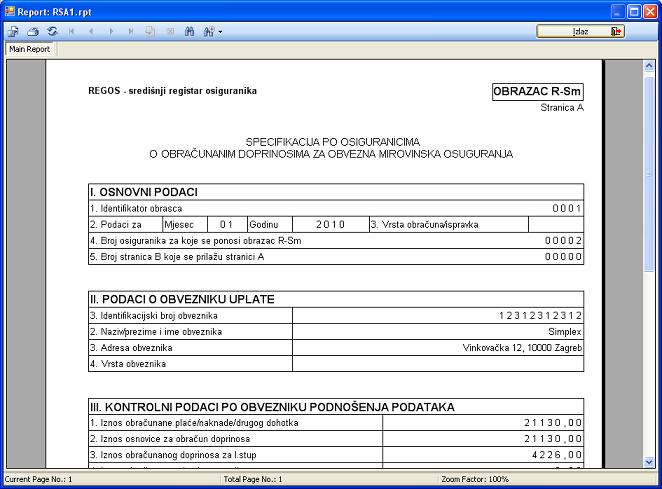Click the Export Report icon
The image size is (662, 489).
tap(13, 31)
